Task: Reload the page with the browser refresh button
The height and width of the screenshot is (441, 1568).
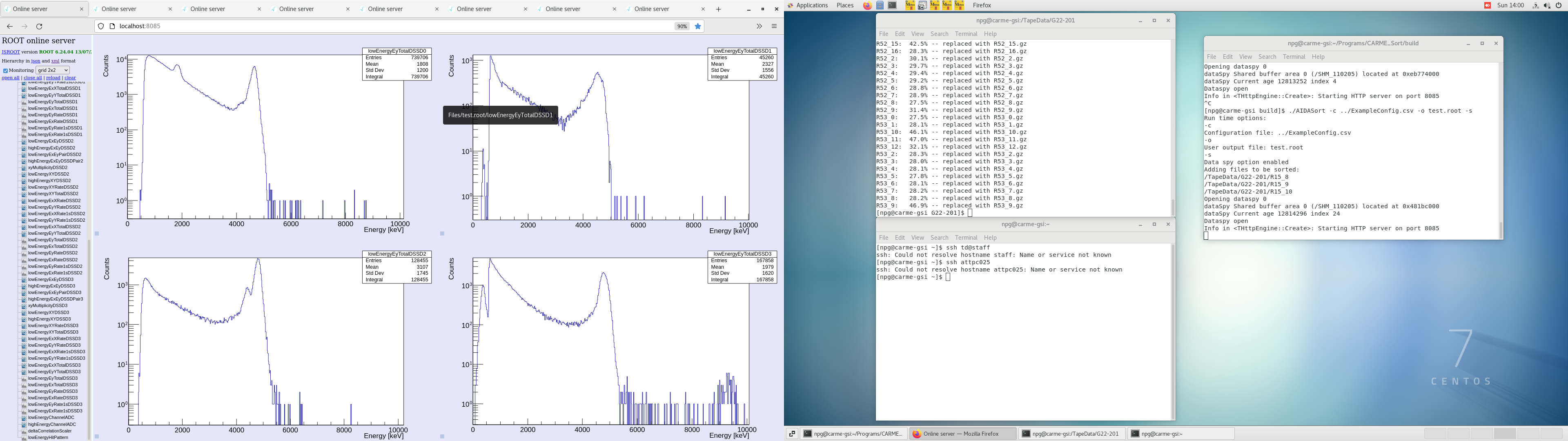Action: [x=40, y=26]
